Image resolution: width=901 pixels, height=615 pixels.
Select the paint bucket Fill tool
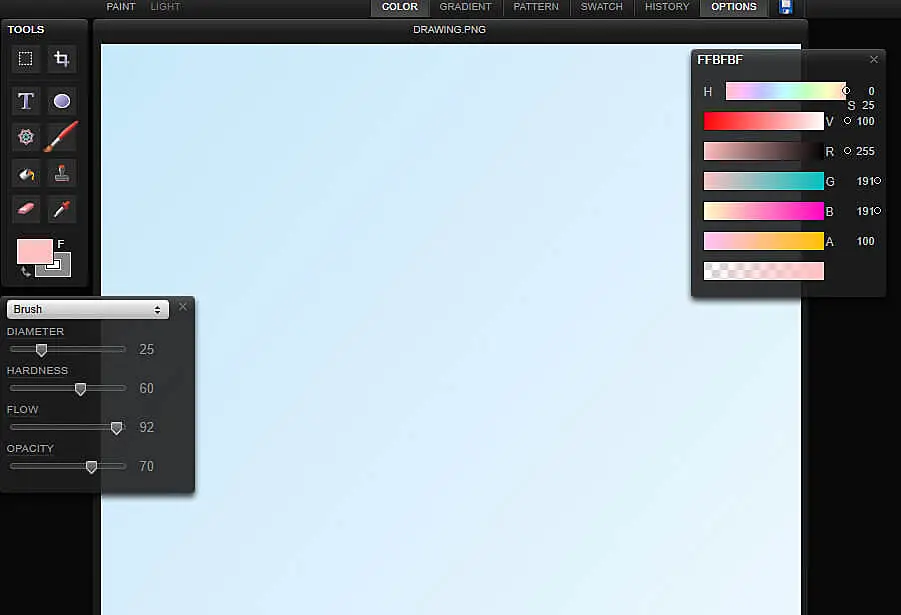[x=26, y=174]
